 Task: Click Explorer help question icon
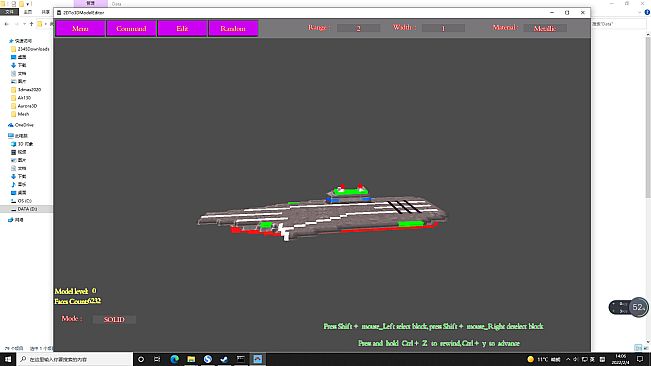tap(647, 12)
